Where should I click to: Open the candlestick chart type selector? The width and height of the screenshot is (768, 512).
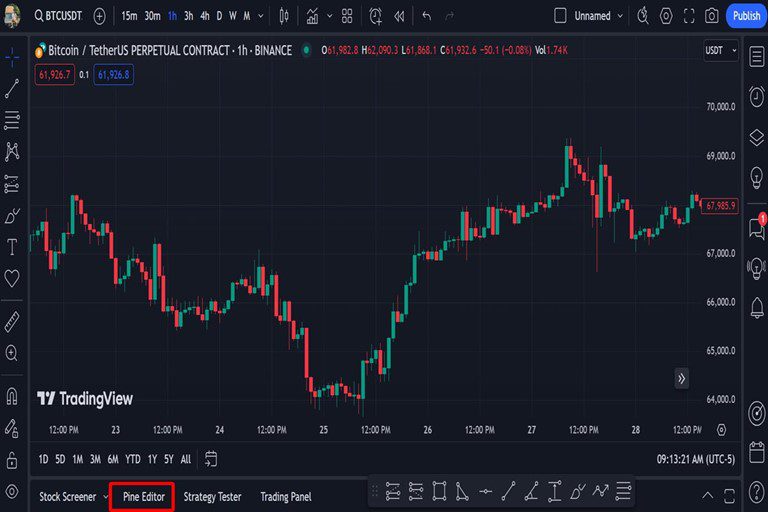click(x=284, y=16)
